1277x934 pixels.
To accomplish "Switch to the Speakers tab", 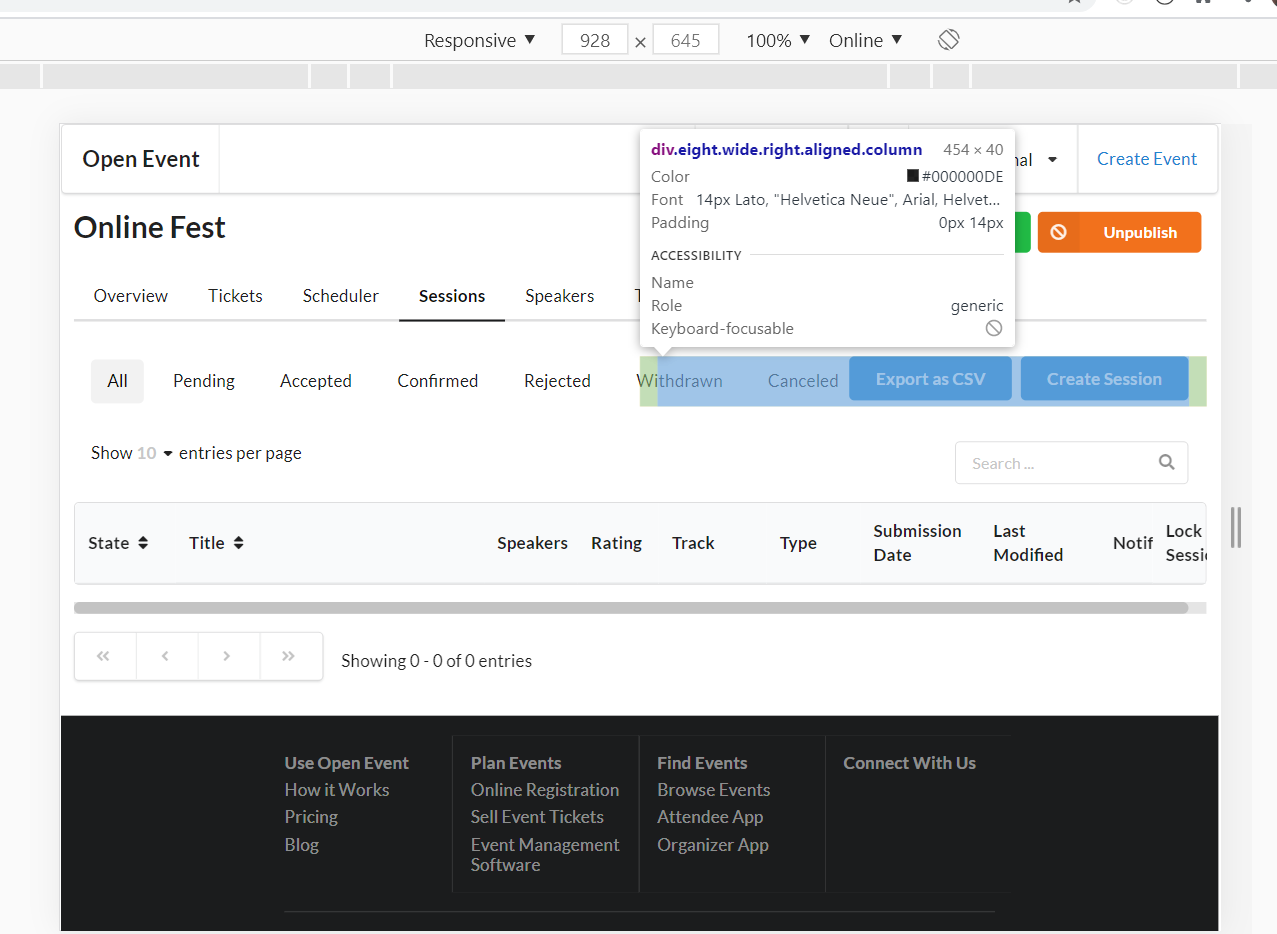I will (560, 296).
